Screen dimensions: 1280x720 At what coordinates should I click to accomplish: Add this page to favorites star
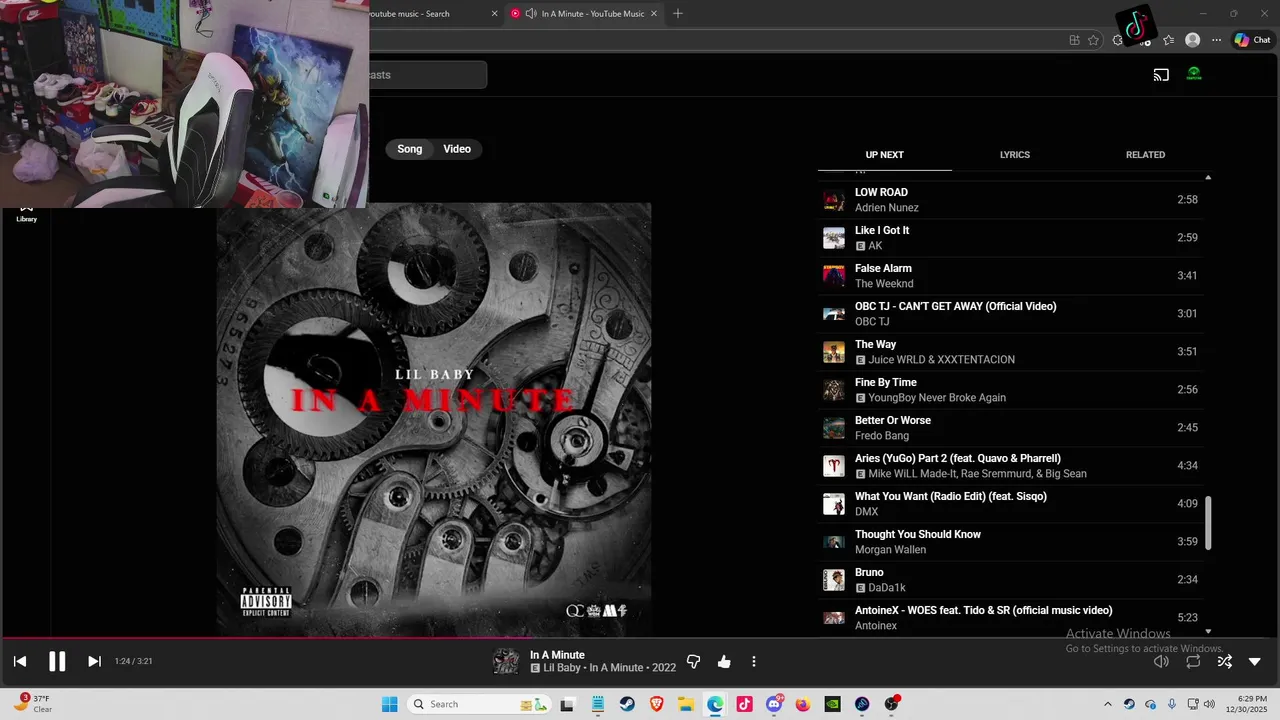[x=1093, y=40]
